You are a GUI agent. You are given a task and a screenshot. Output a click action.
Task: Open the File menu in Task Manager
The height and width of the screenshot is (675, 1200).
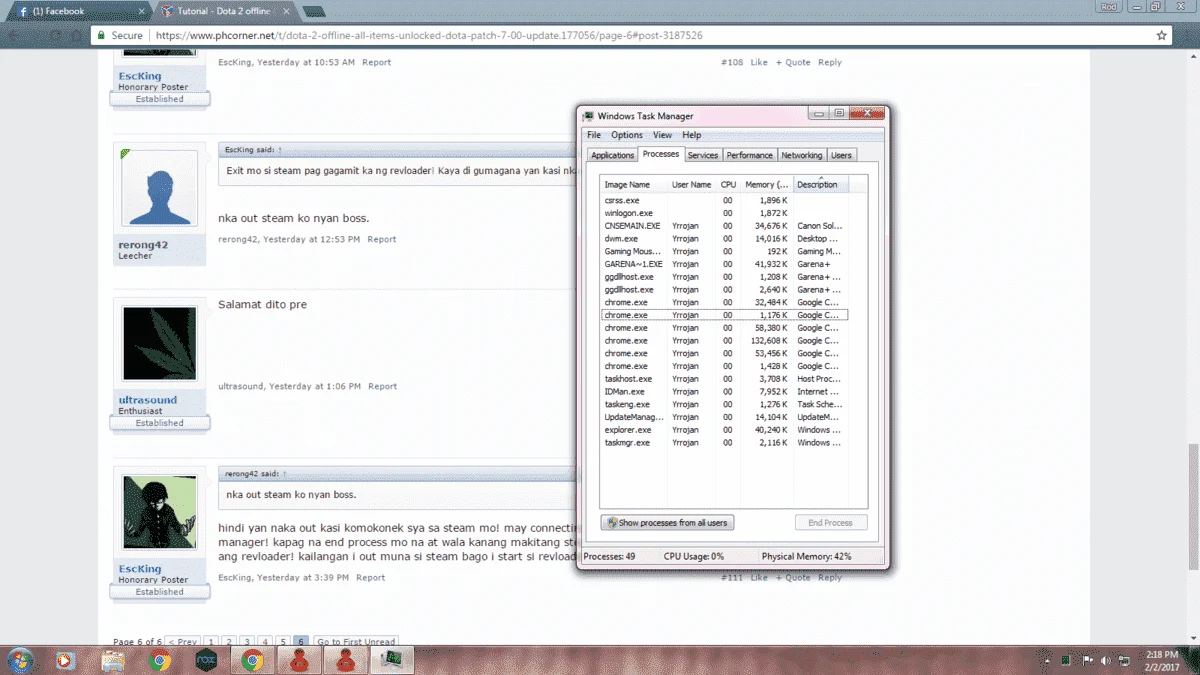(x=594, y=135)
